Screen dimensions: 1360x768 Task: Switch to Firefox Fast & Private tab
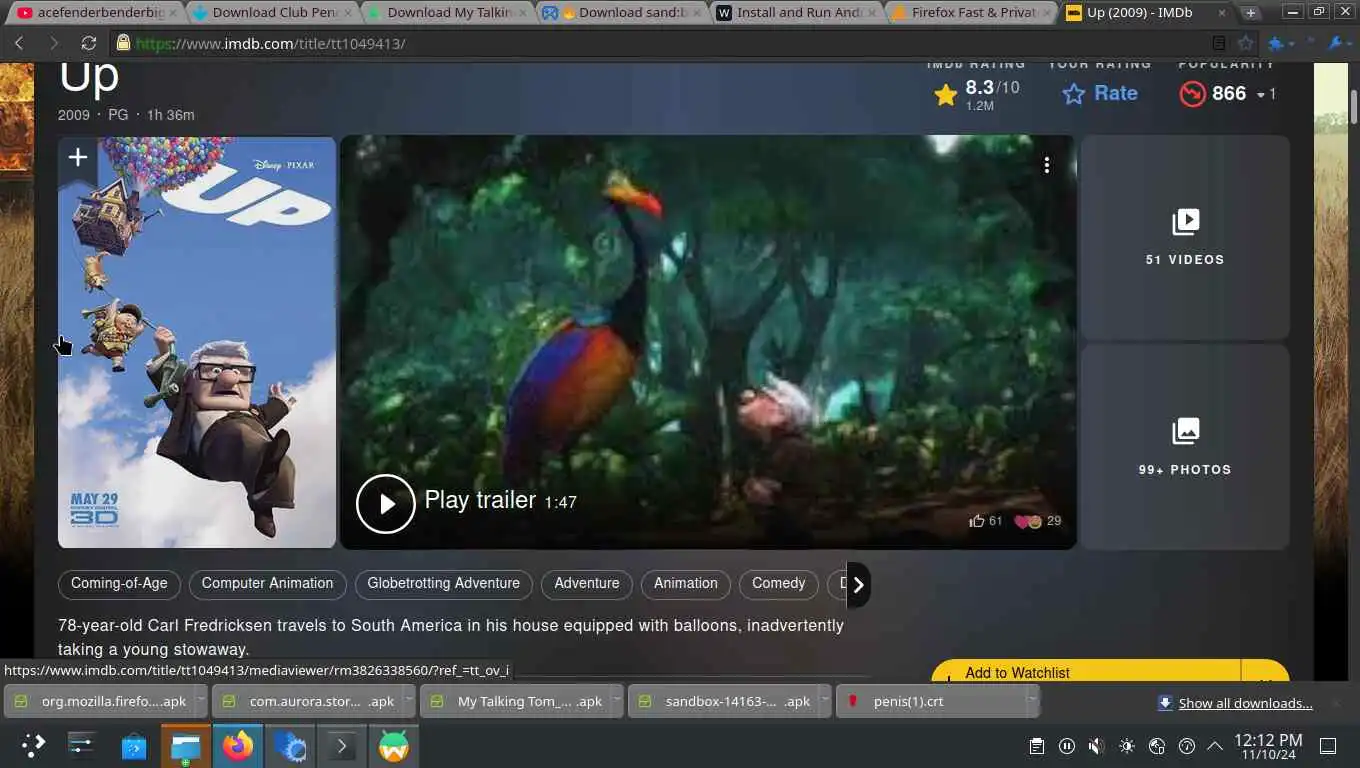click(x=972, y=13)
